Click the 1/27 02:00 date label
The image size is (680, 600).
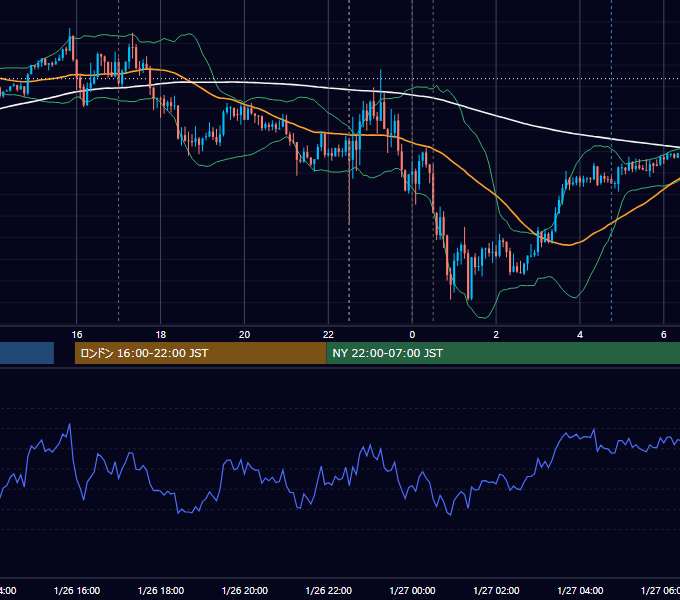(x=496, y=590)
